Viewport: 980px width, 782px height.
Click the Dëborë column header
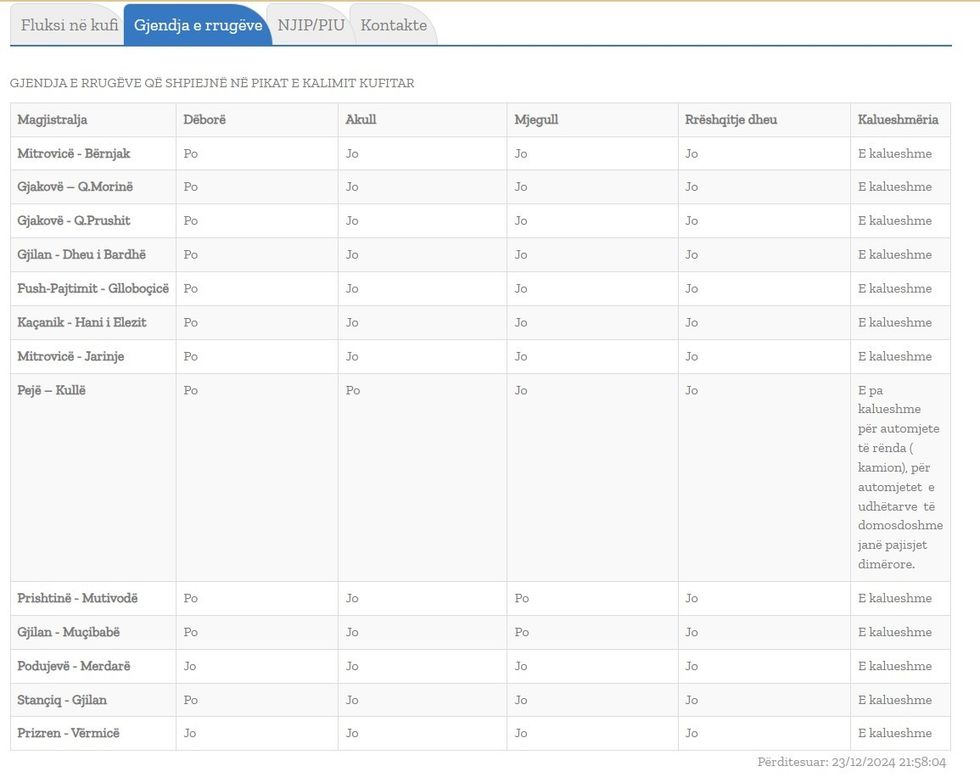click(204, 119)
